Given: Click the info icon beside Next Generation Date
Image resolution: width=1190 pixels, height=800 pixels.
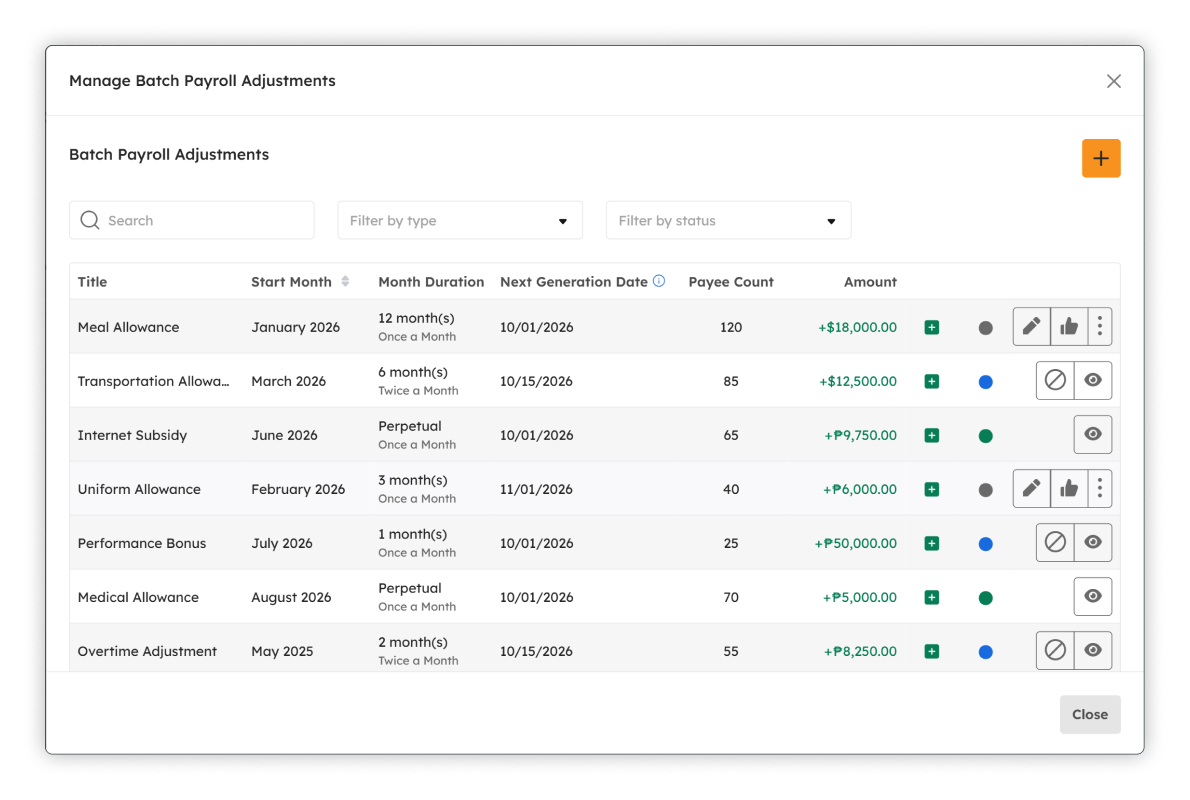Looking at the screenshot, I should tap(659, 281).
